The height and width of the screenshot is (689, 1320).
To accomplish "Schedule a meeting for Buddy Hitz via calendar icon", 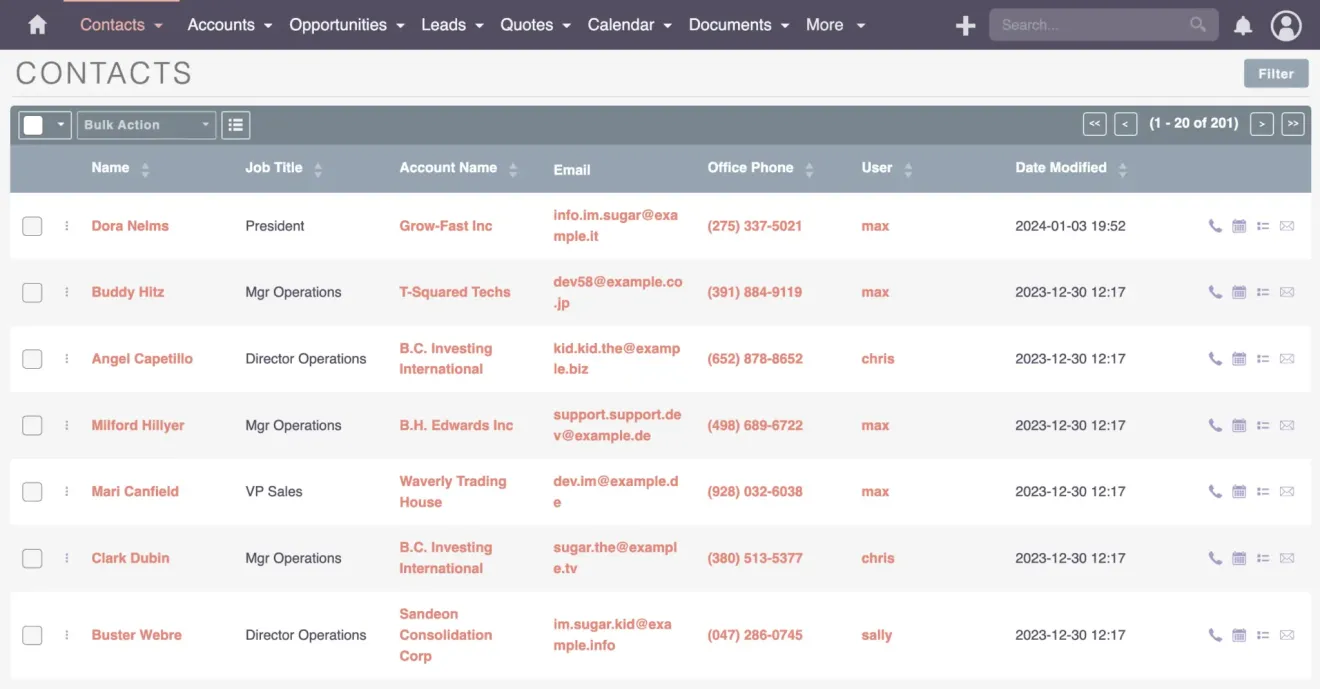I will click(1238, 292).
